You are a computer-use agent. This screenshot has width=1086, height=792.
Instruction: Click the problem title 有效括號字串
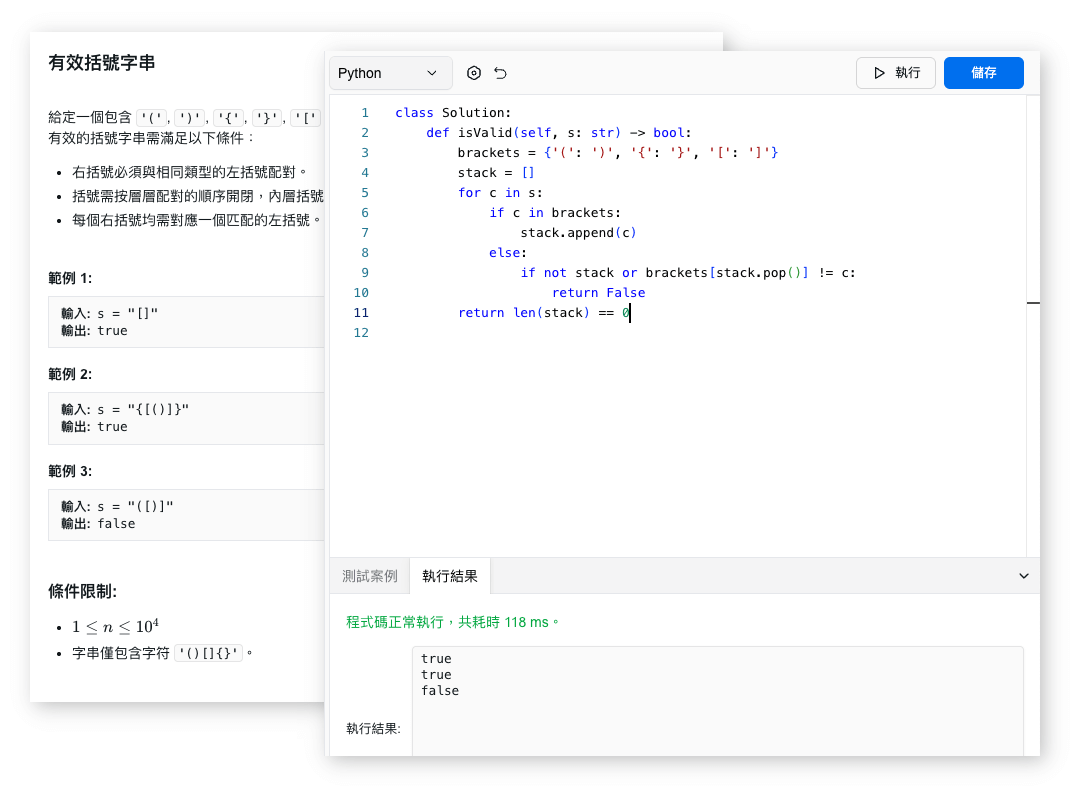(x=102, y=63)
